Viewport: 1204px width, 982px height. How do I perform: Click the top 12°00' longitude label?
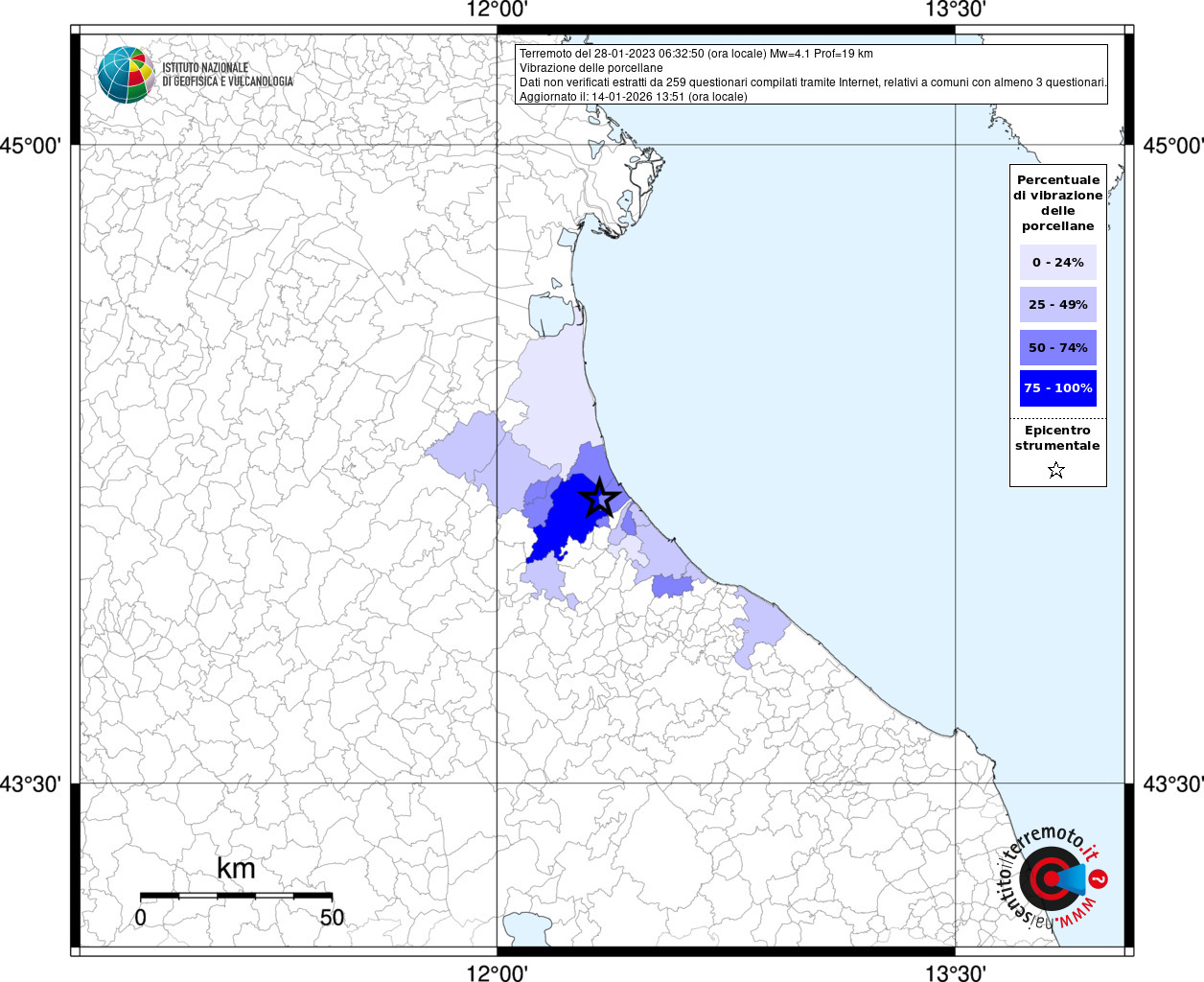click(x=497, y=11)
